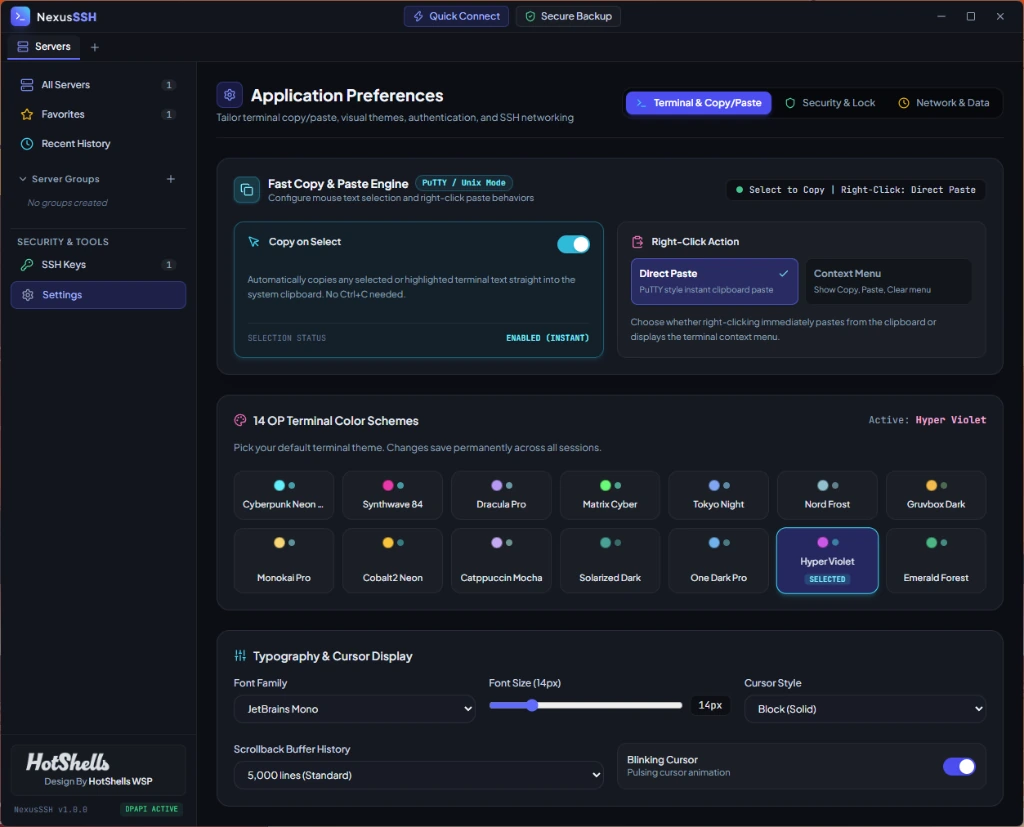Click the Quick Connect lightning icon
This screenshot has height=827, width=1024.
pyautogui.click(x=418, y=16)
